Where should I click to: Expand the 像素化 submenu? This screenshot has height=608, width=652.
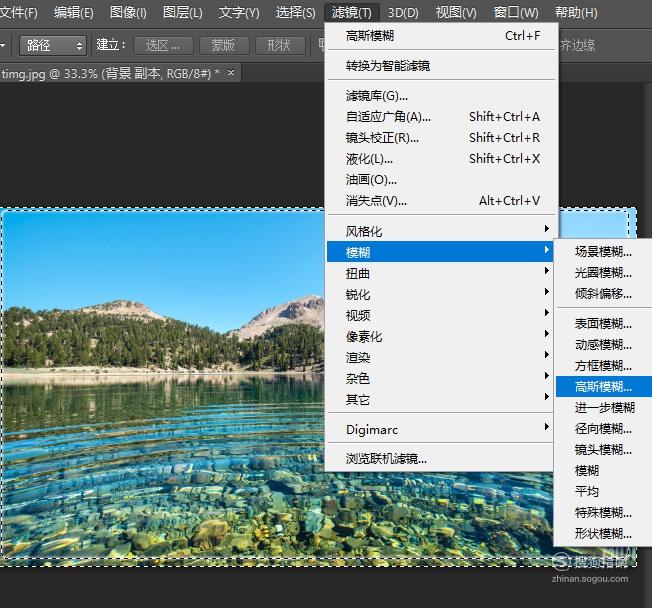point(440,336)
